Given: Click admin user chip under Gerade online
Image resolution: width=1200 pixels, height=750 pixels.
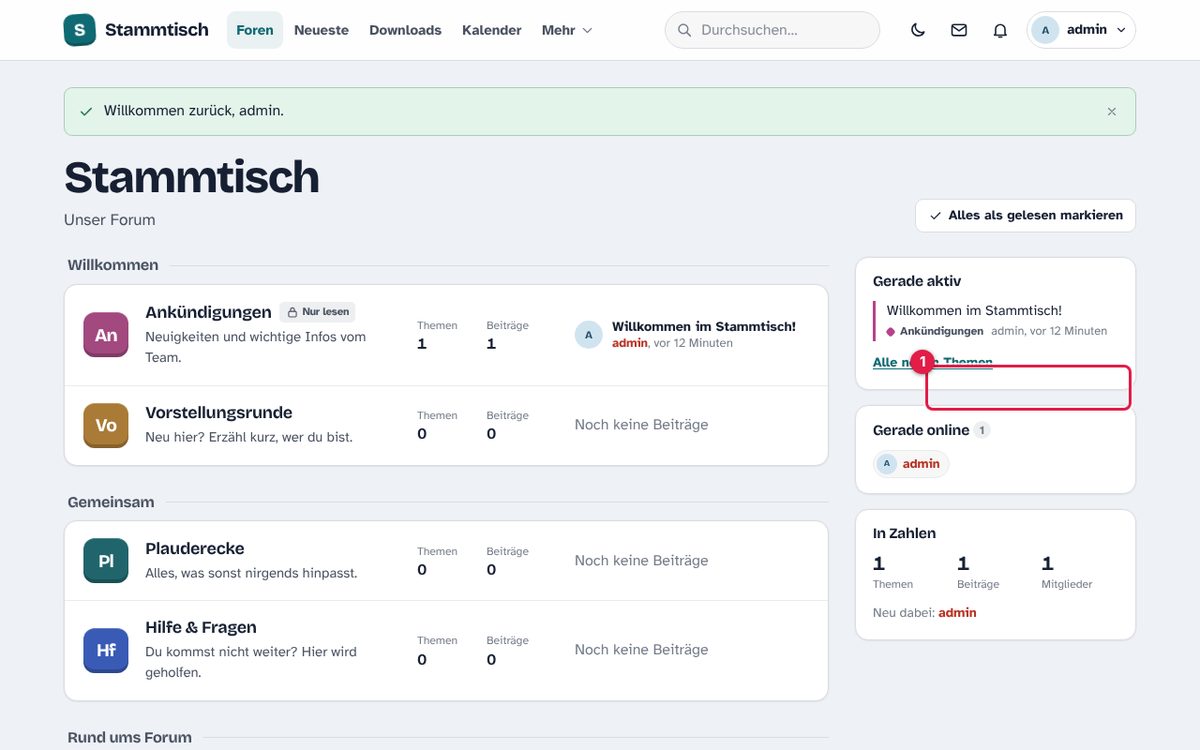Looking at the screenshot, I should (x=911, y=464).
